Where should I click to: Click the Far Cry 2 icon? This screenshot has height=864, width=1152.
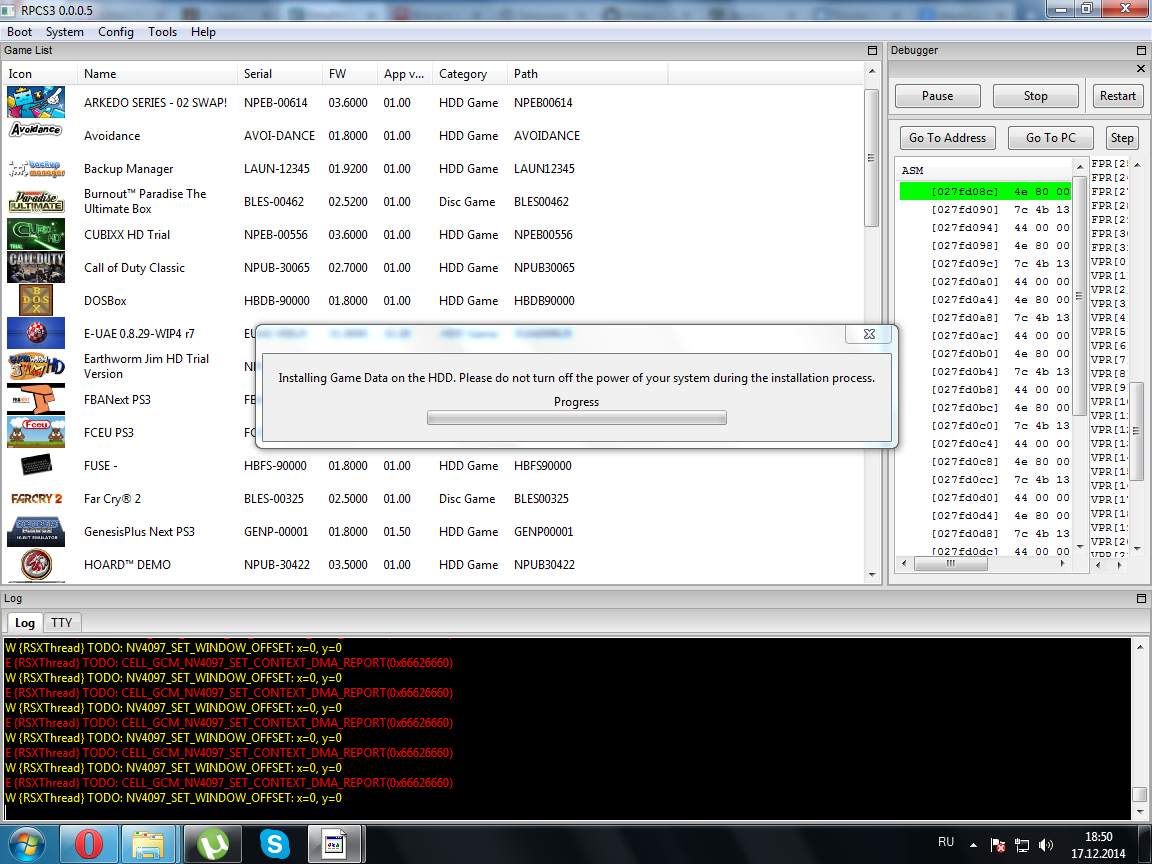pos(36,499)
